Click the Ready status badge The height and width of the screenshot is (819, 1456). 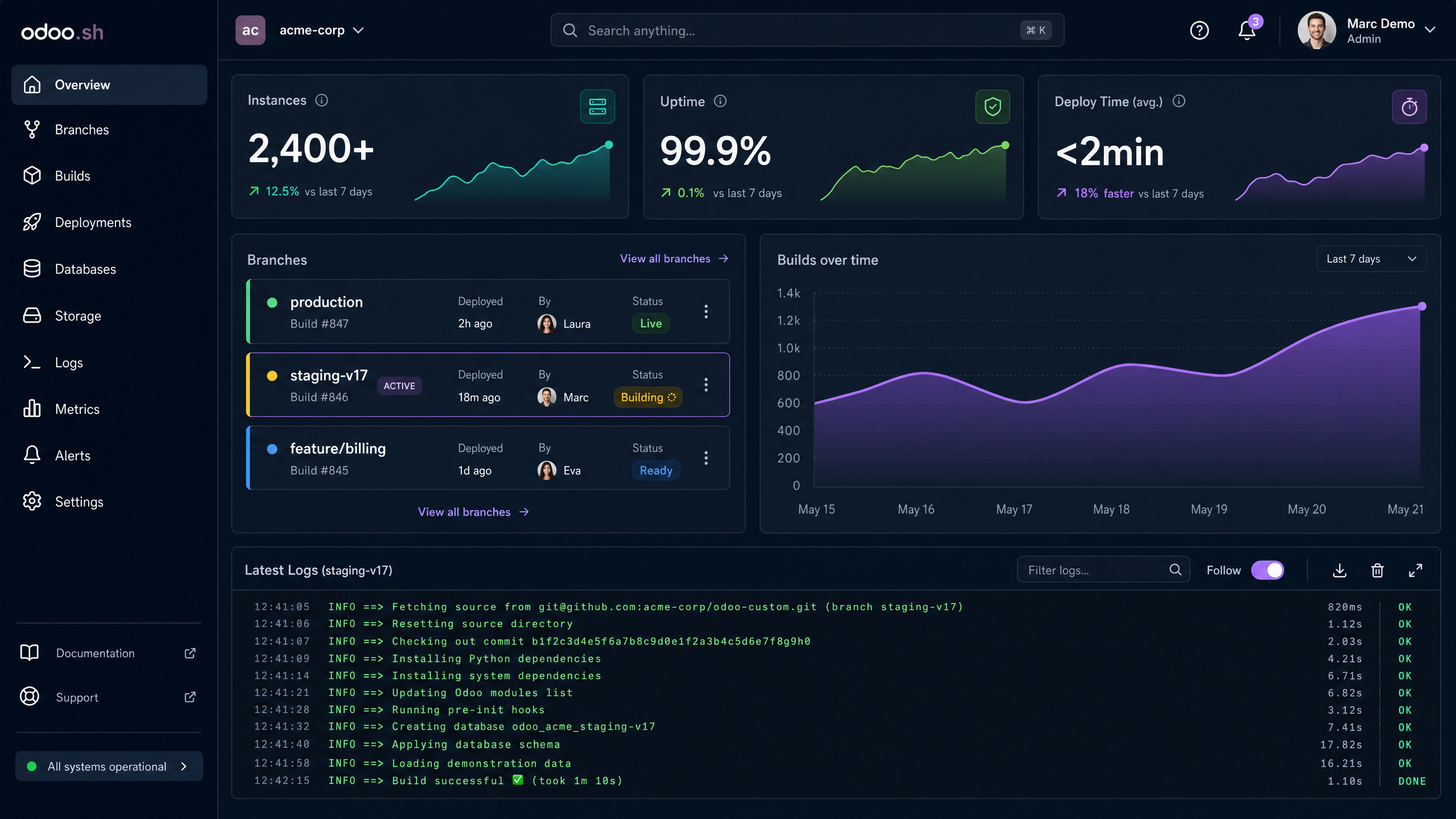656,470
